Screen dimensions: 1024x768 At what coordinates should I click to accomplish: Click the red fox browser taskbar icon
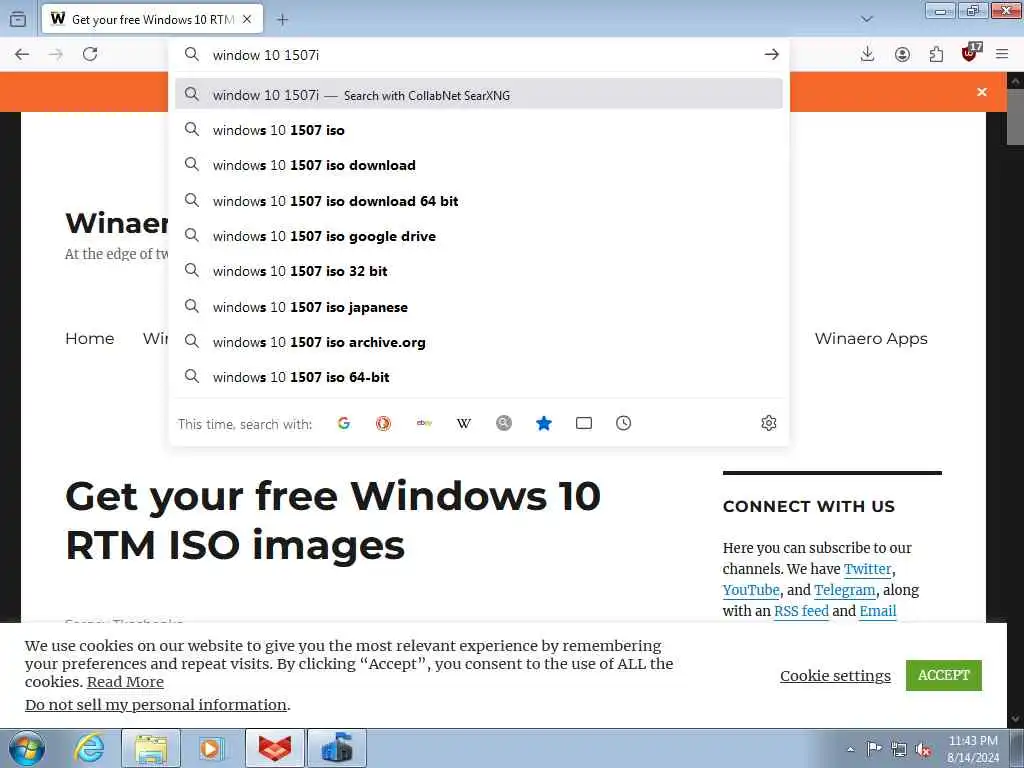(275, 748)
